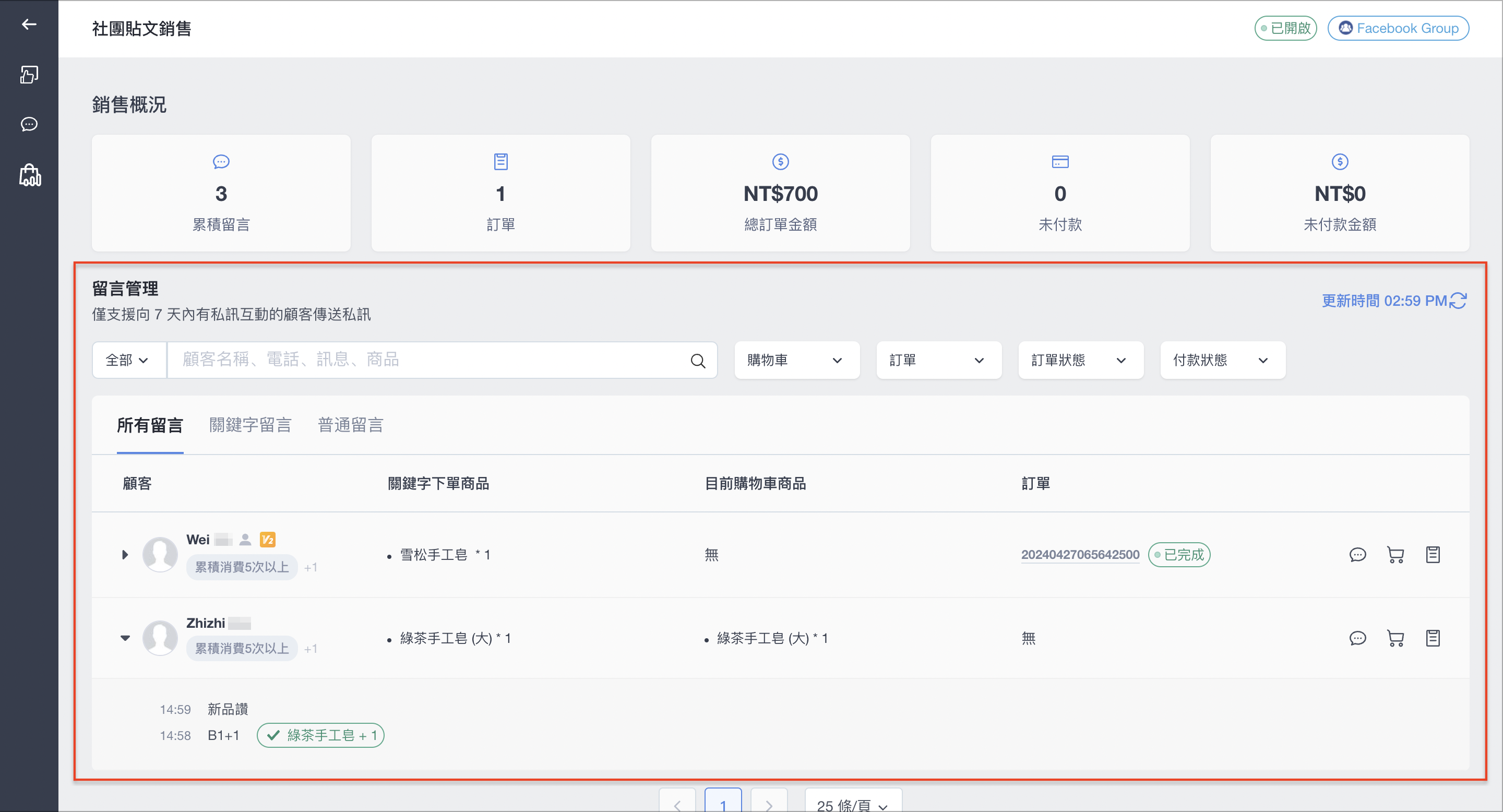Open the chat messages sidebar icon
Image resolution: width=1503 pixels, height=812 pixels.
(29, 124)
